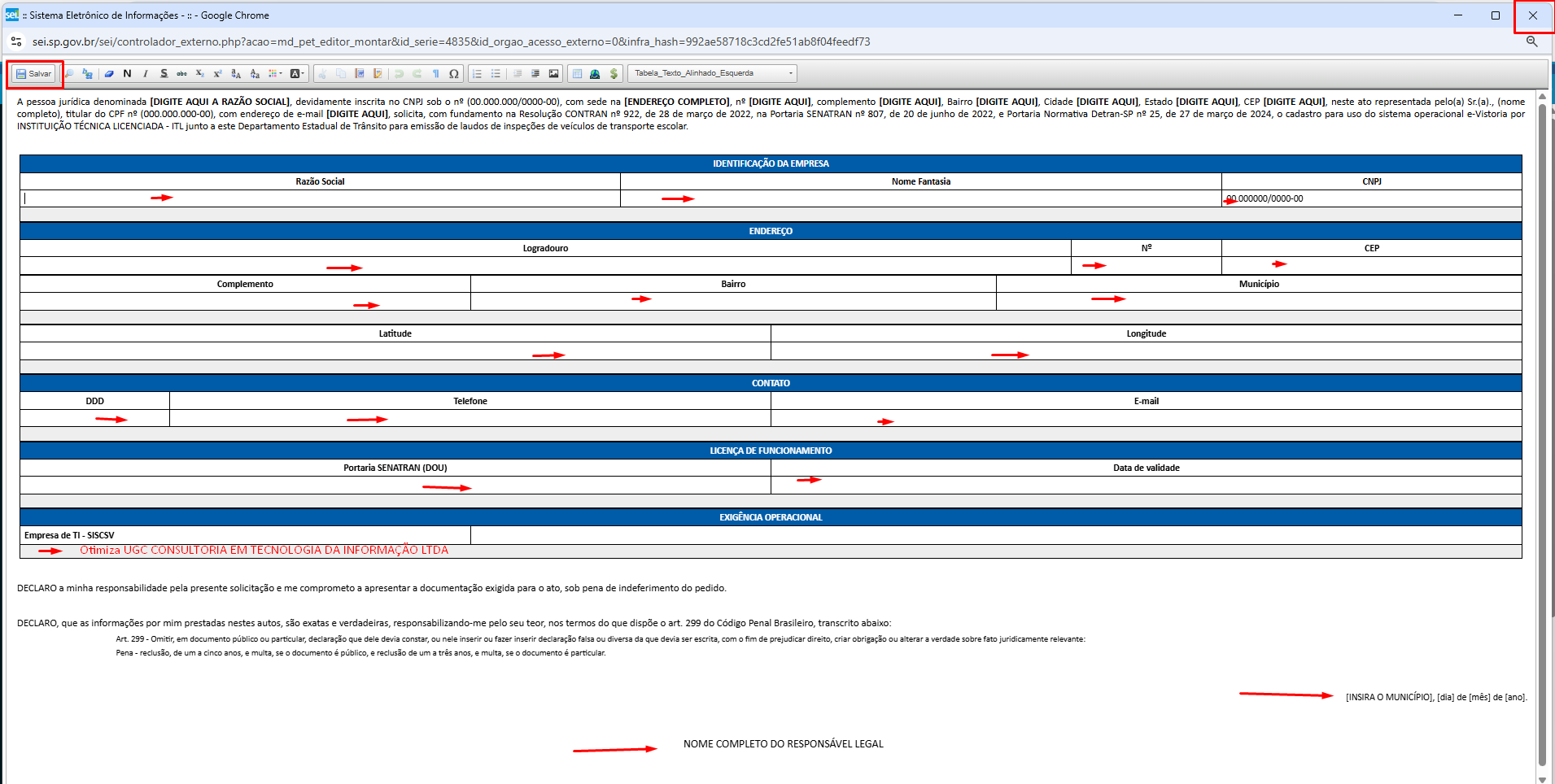
Task: Toggle underline (S) formatting
Action: [x=164, y=74]
